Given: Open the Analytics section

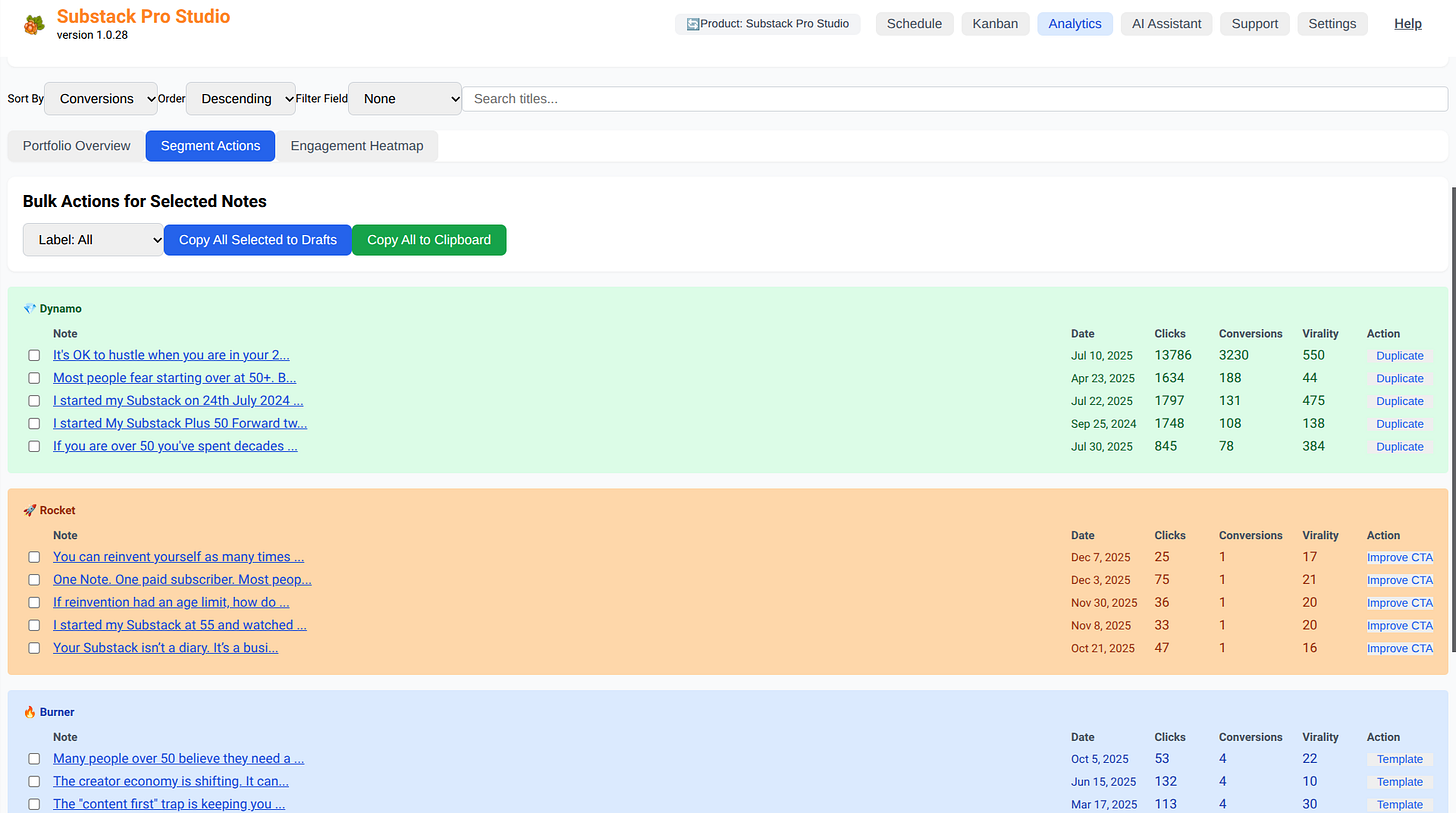Looking at the screenshot, I should click(x=1075, y=24).
